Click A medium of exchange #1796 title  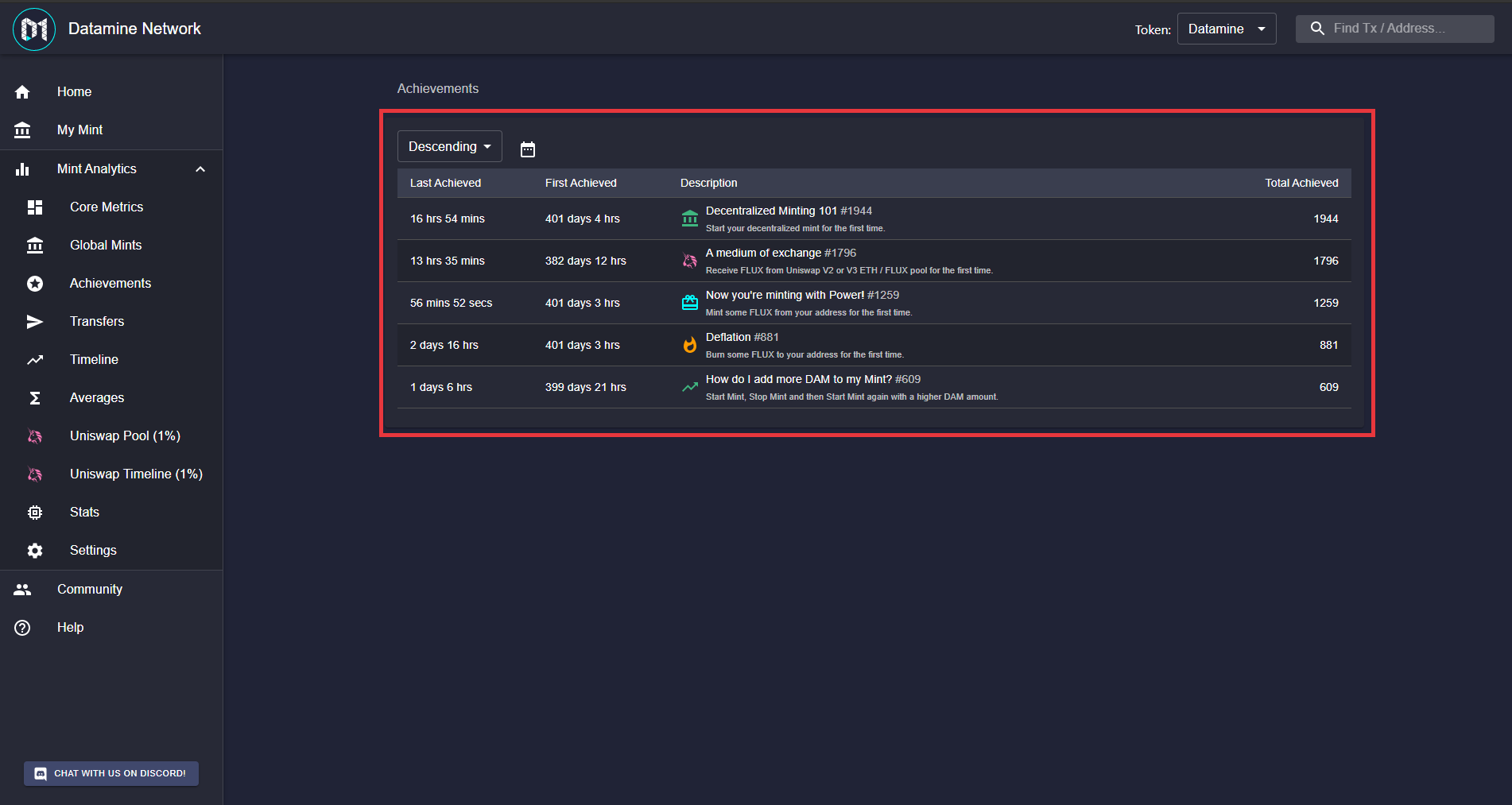pos(781,253)
